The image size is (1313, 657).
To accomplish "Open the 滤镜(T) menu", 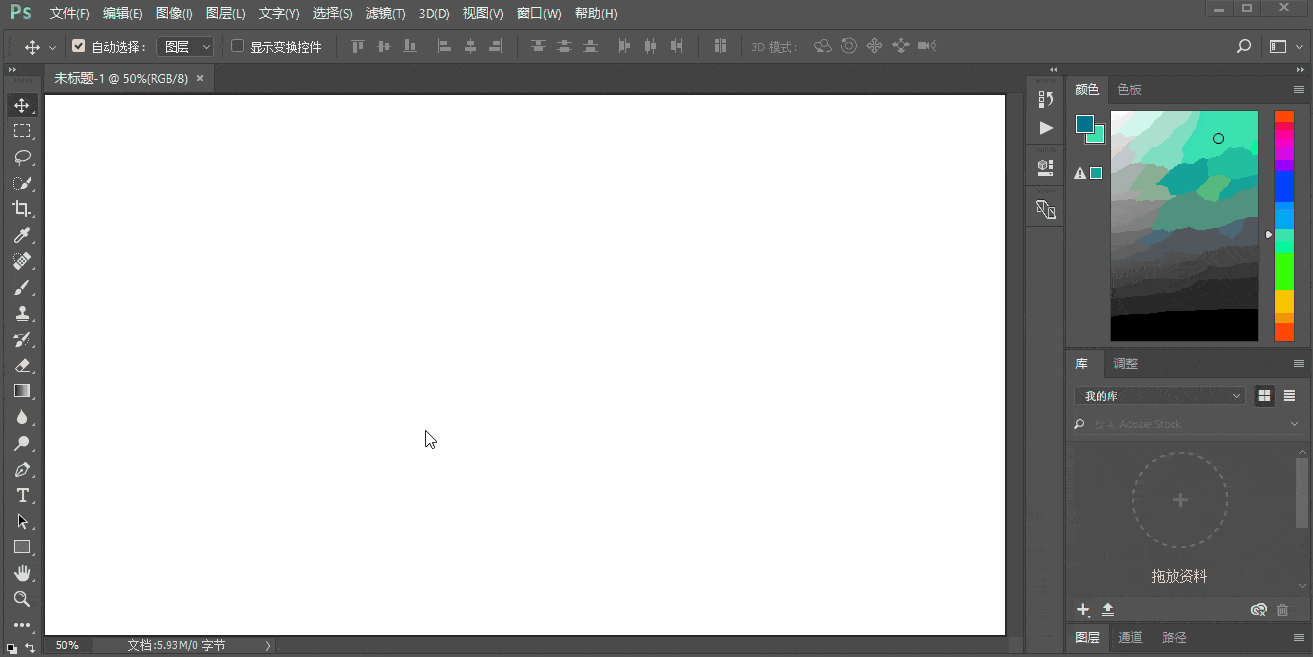I will [x=386, y=14].
